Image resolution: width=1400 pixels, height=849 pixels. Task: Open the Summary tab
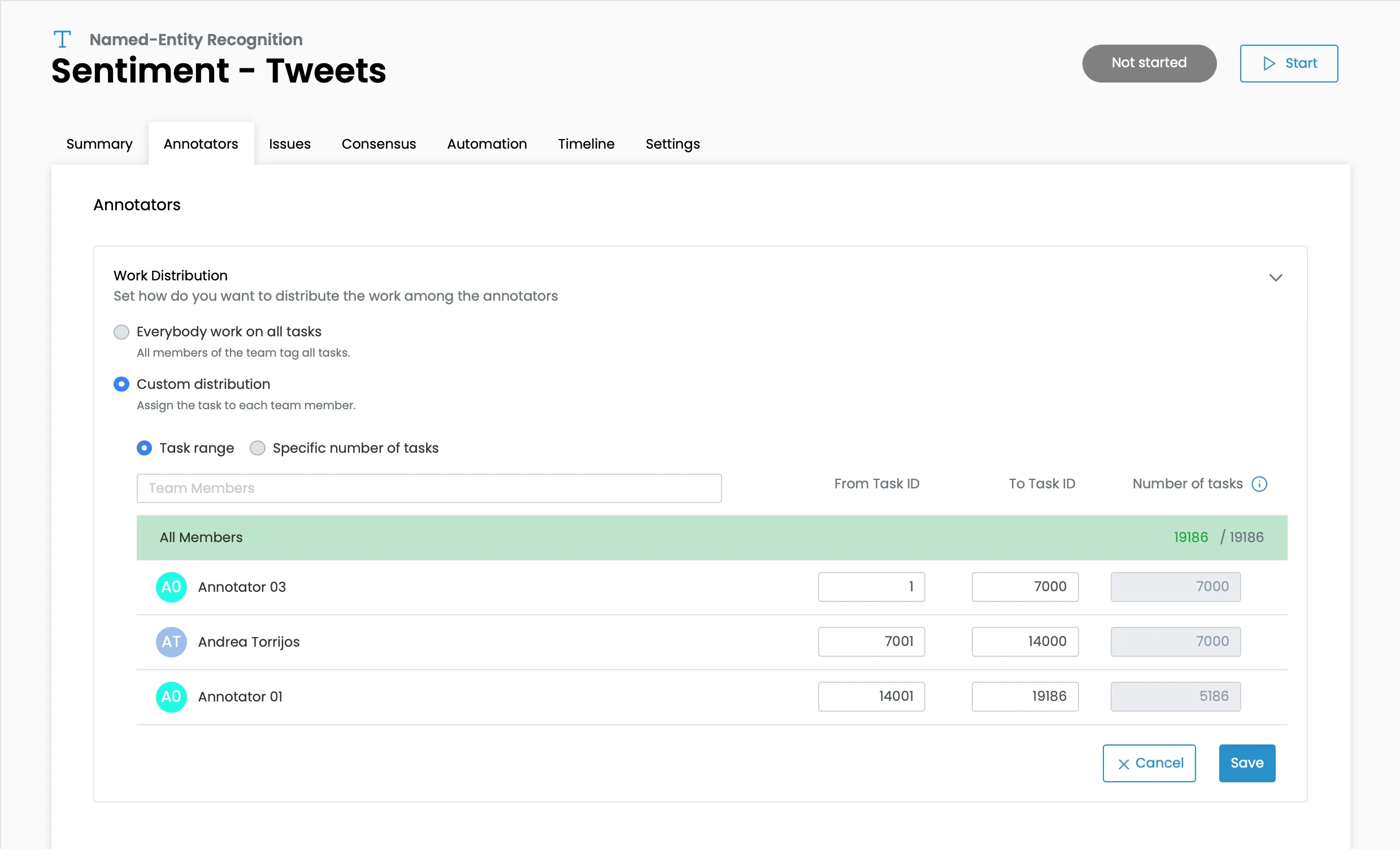(x=99, y=144)
